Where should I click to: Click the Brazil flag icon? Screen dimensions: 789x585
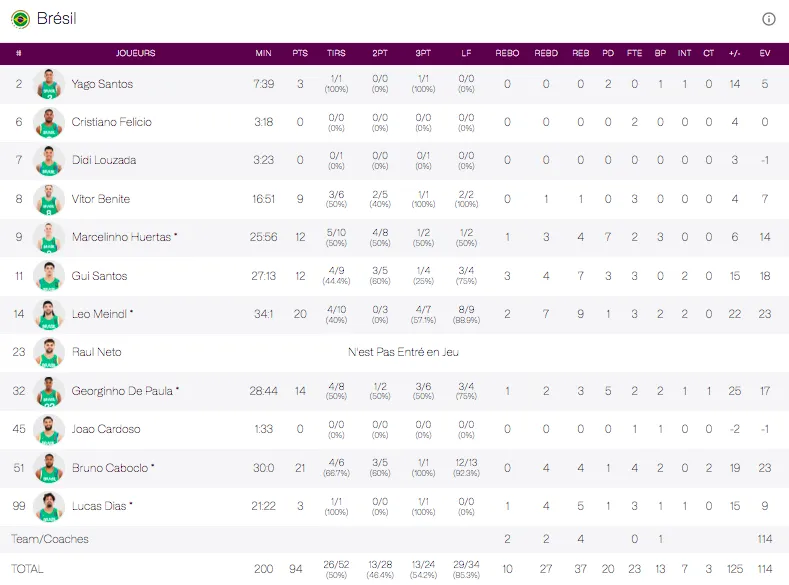click(20, 19)
